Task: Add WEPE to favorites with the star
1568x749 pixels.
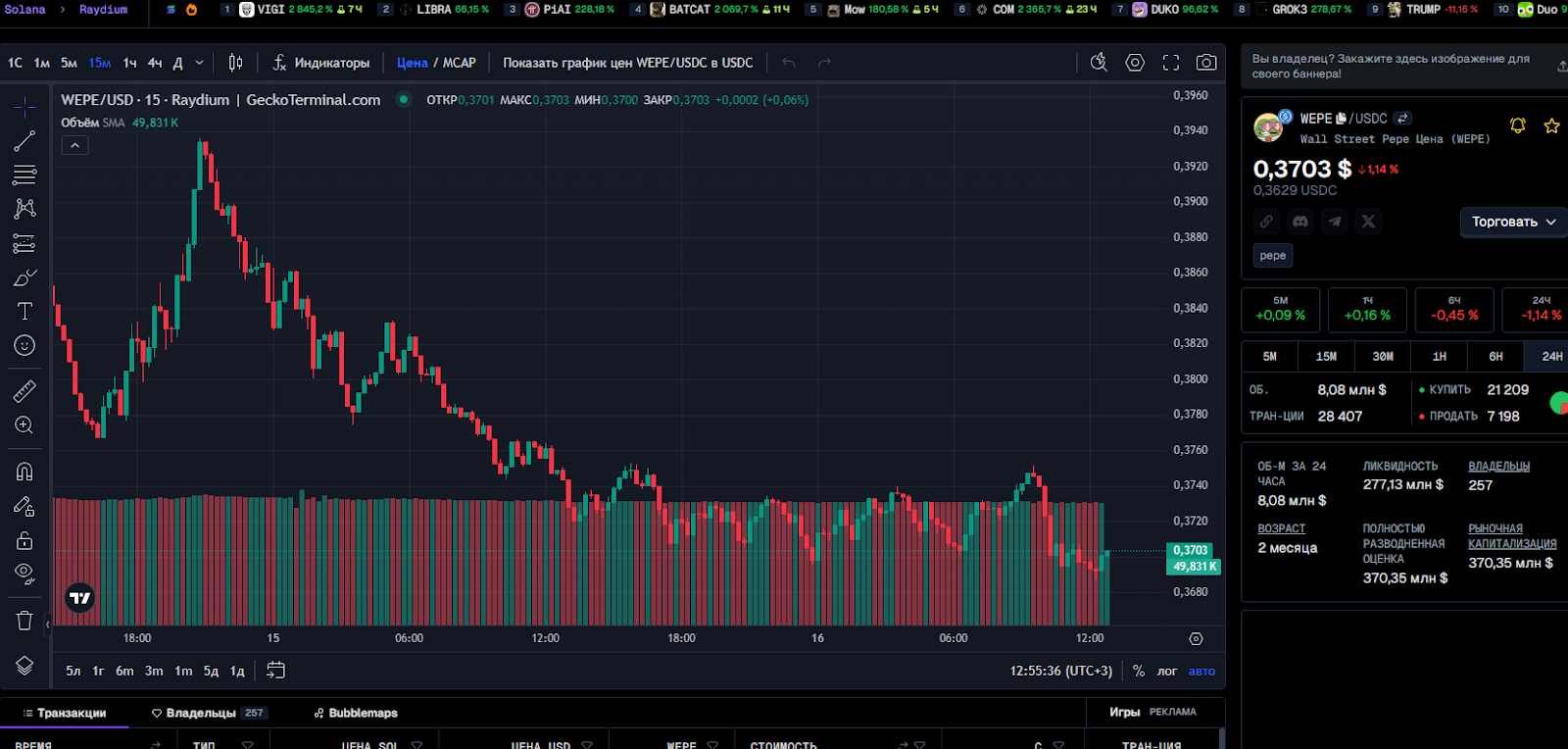Action: click(x=1551, y=125)
